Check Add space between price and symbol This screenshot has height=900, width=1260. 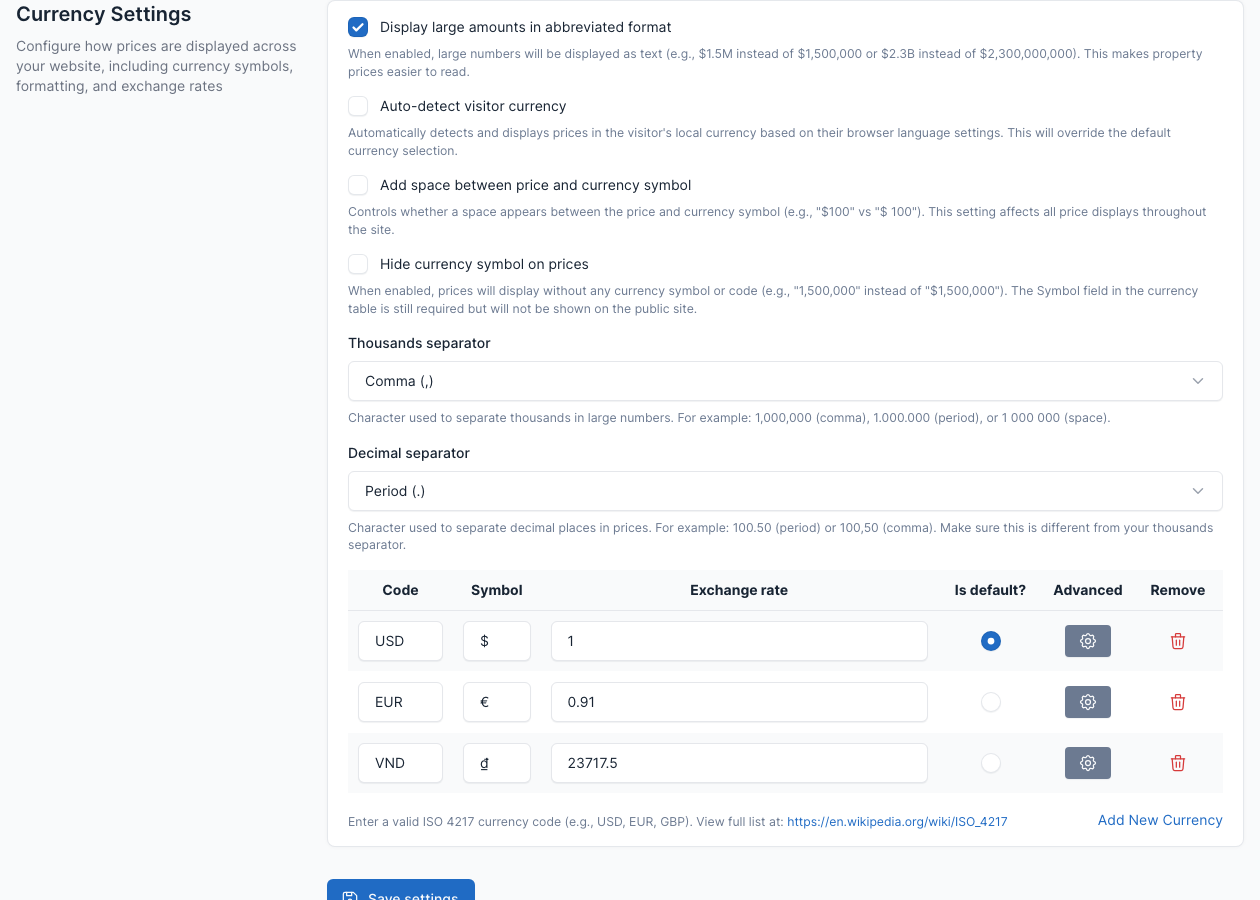click(x=358, y=185)
